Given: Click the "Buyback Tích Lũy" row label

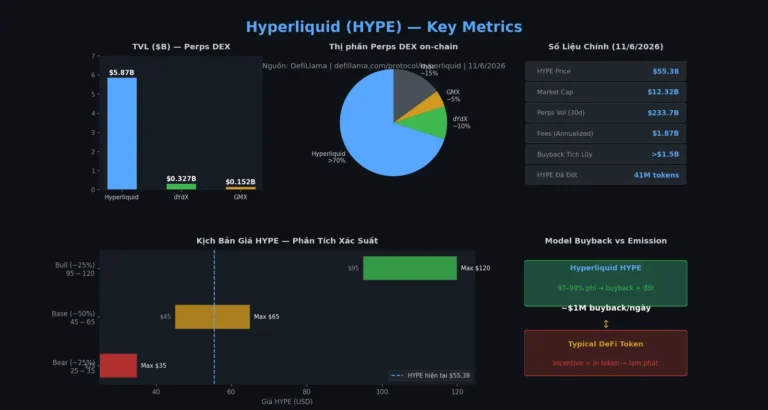Looking at the screenshot, I should tap(564, 154).
